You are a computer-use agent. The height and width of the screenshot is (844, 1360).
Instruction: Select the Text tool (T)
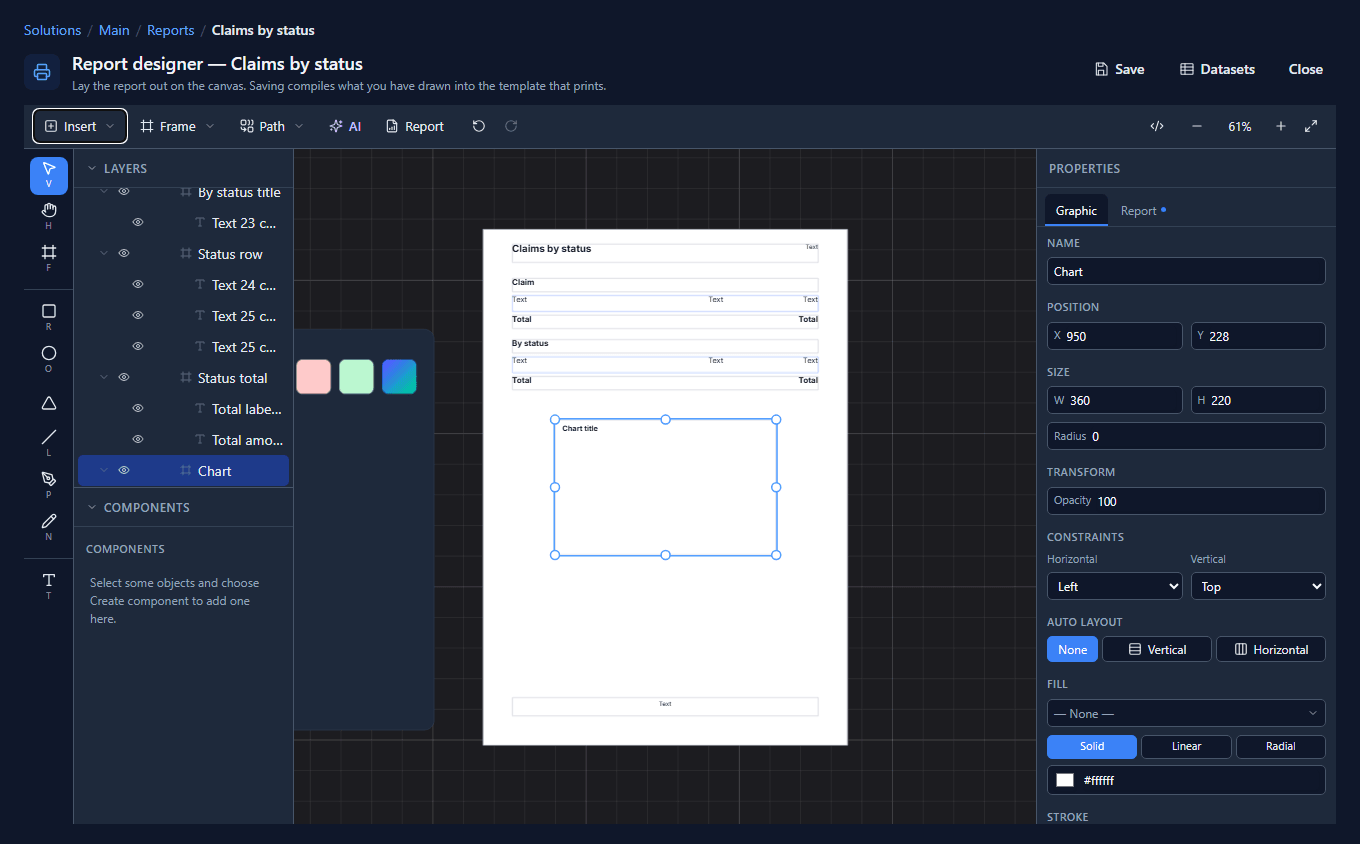[x=49, y=586]
